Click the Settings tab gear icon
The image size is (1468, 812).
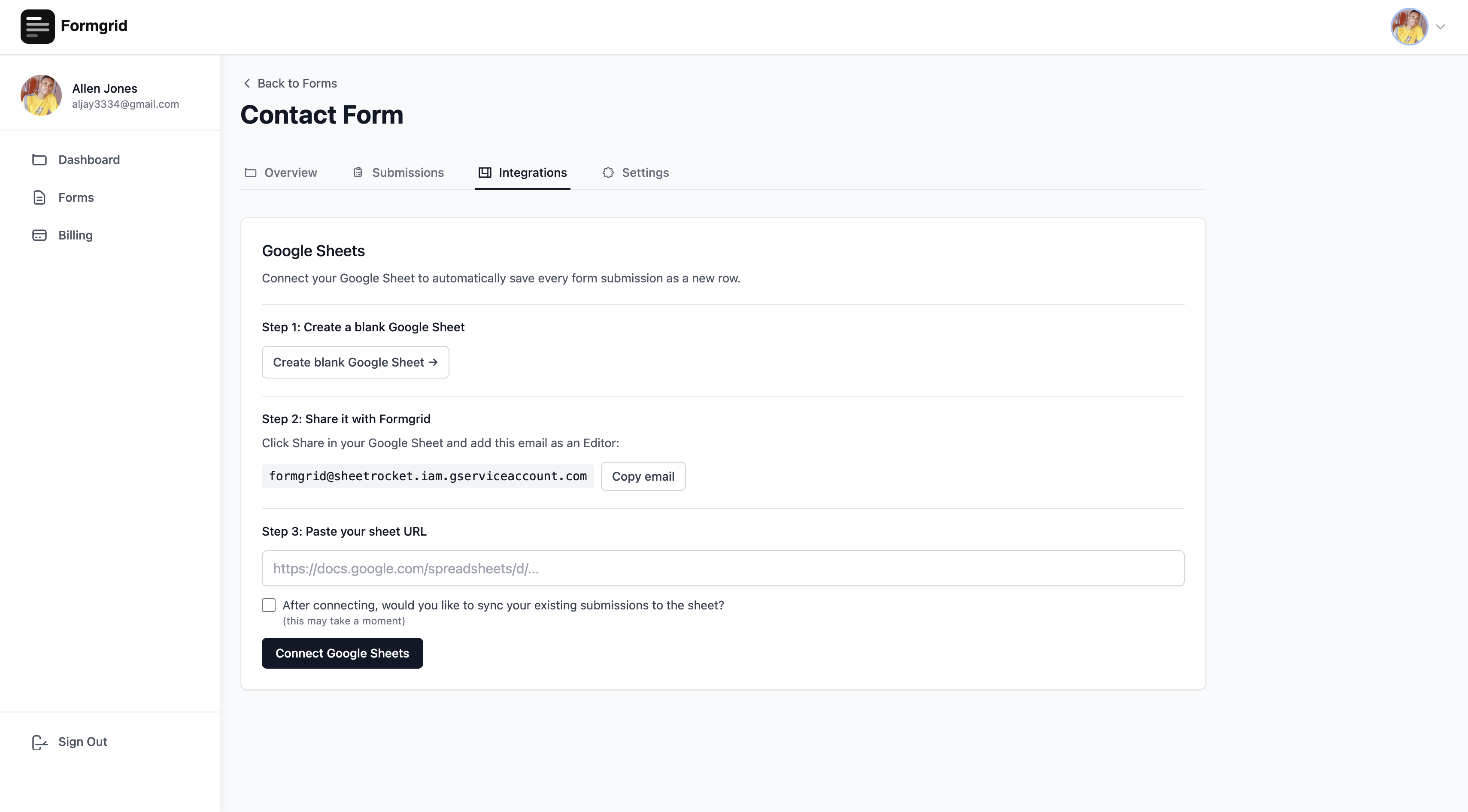tap(608, 173)
